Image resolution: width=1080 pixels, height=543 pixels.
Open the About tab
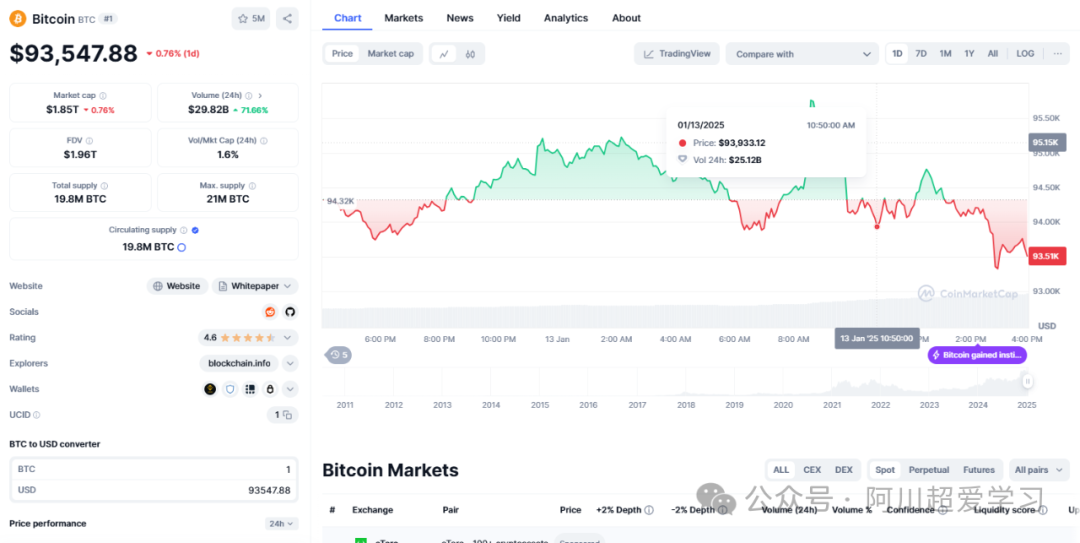tap(626, 18)
